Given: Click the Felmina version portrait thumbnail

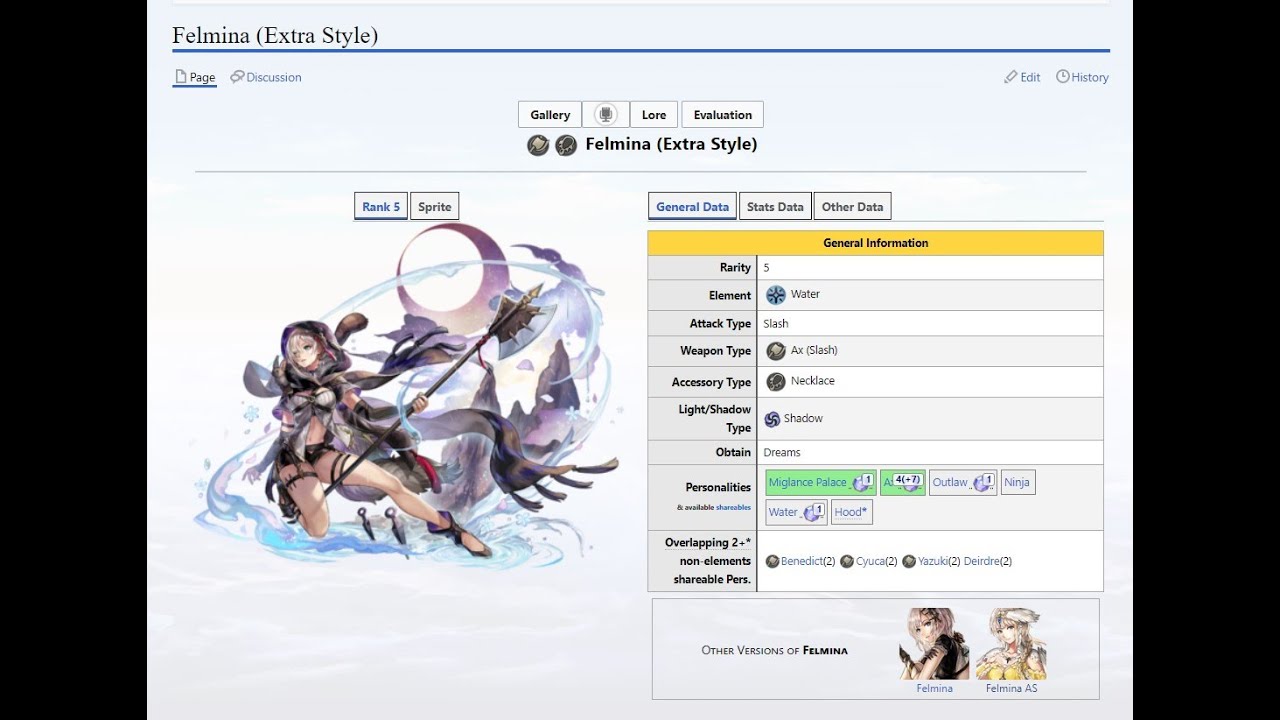Looking at the screenshot, I should click(934, 644).
